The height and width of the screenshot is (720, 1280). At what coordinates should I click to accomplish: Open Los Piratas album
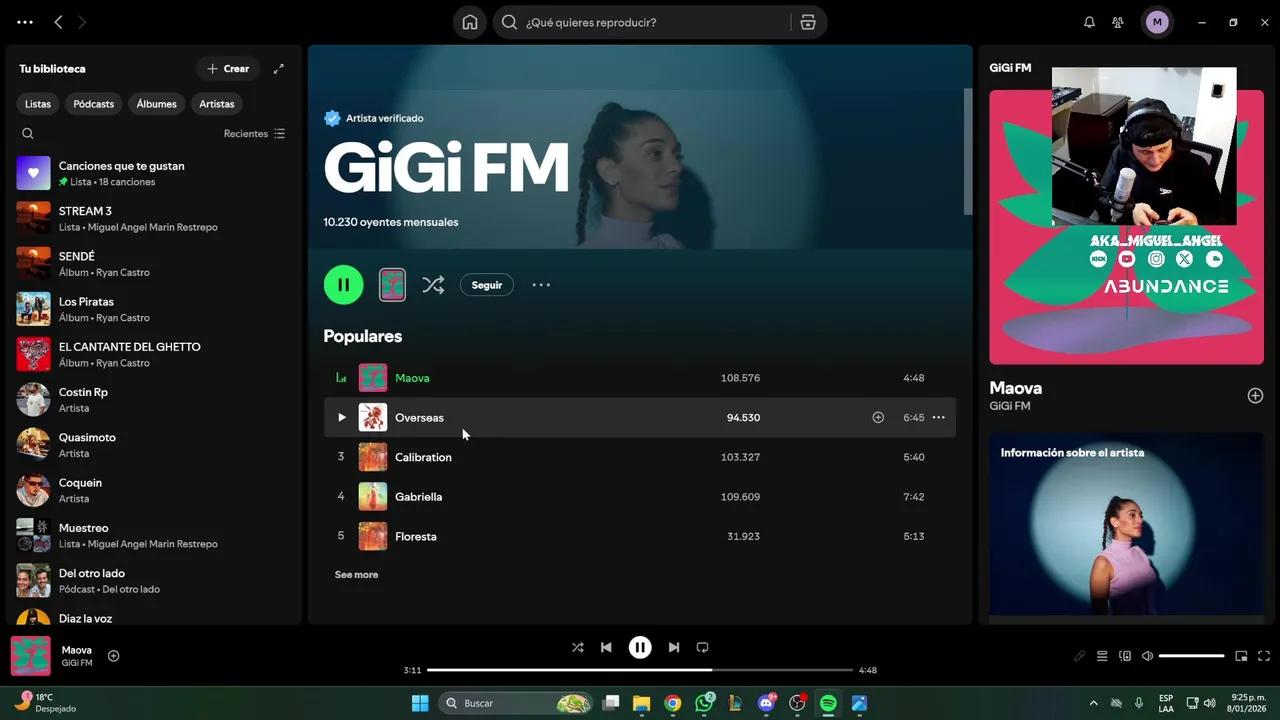click(153, 309)
